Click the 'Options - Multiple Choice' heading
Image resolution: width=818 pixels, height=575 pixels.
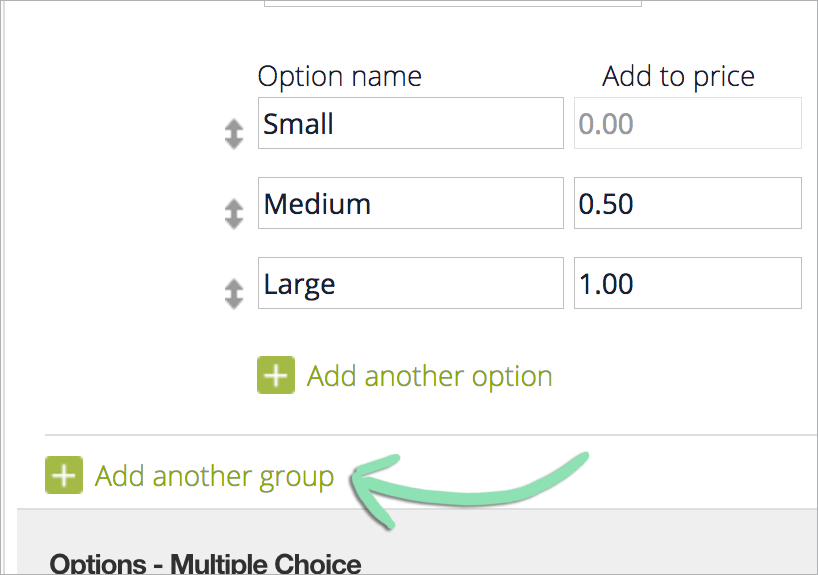point(205,564)
